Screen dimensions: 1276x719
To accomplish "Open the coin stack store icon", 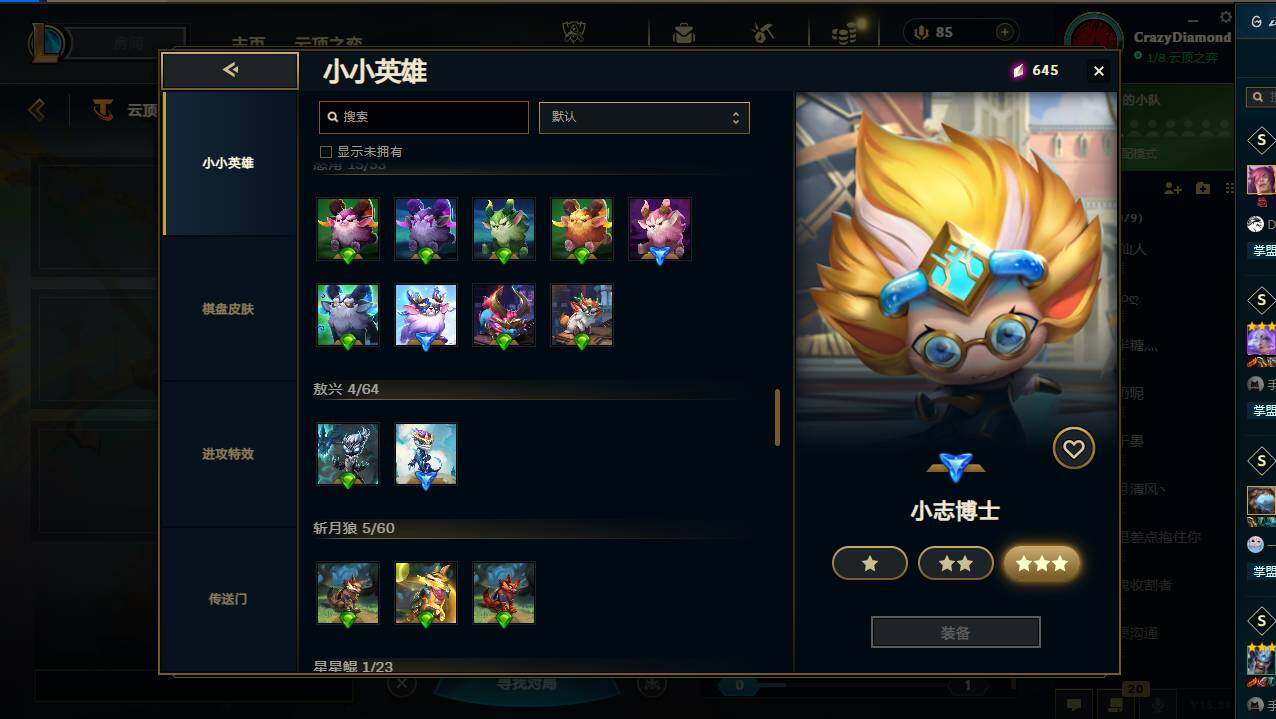I will point(843,33).
